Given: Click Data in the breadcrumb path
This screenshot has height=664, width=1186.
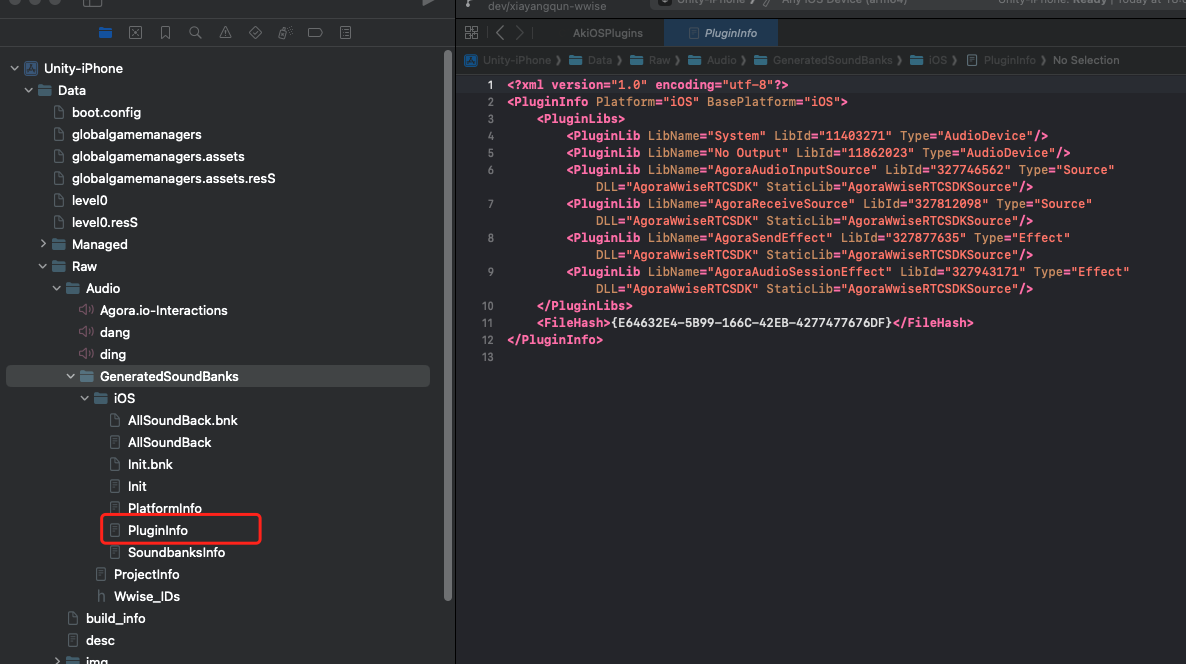Looking at the screenshot, I should pyautogui.click(x=600, y=61).
